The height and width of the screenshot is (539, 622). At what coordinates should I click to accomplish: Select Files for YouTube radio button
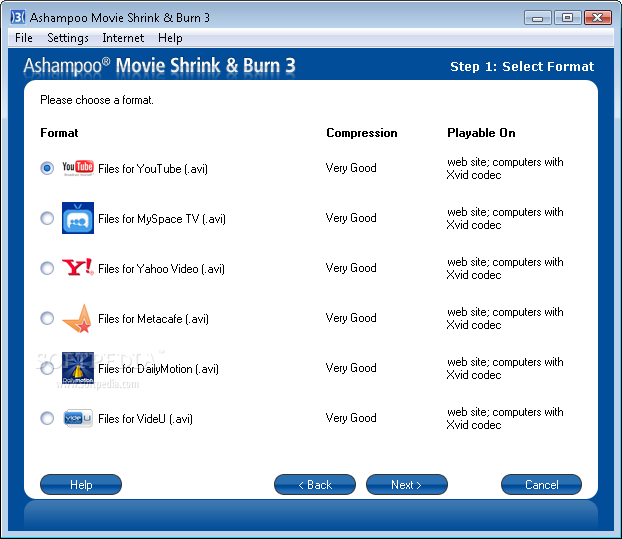click(47, 168)
